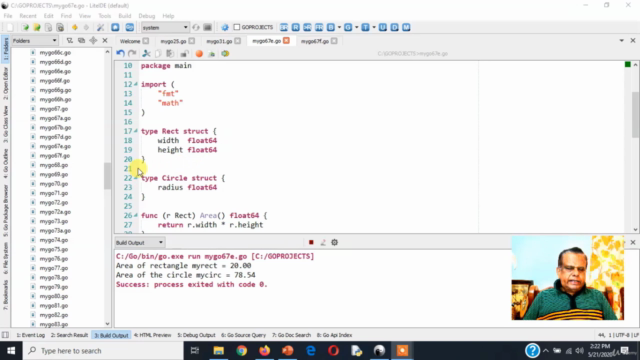This screenshot has height=360, width=640.
Task: Click the Redo arrow in editor toolbar
Action: (x=132, y=53)
